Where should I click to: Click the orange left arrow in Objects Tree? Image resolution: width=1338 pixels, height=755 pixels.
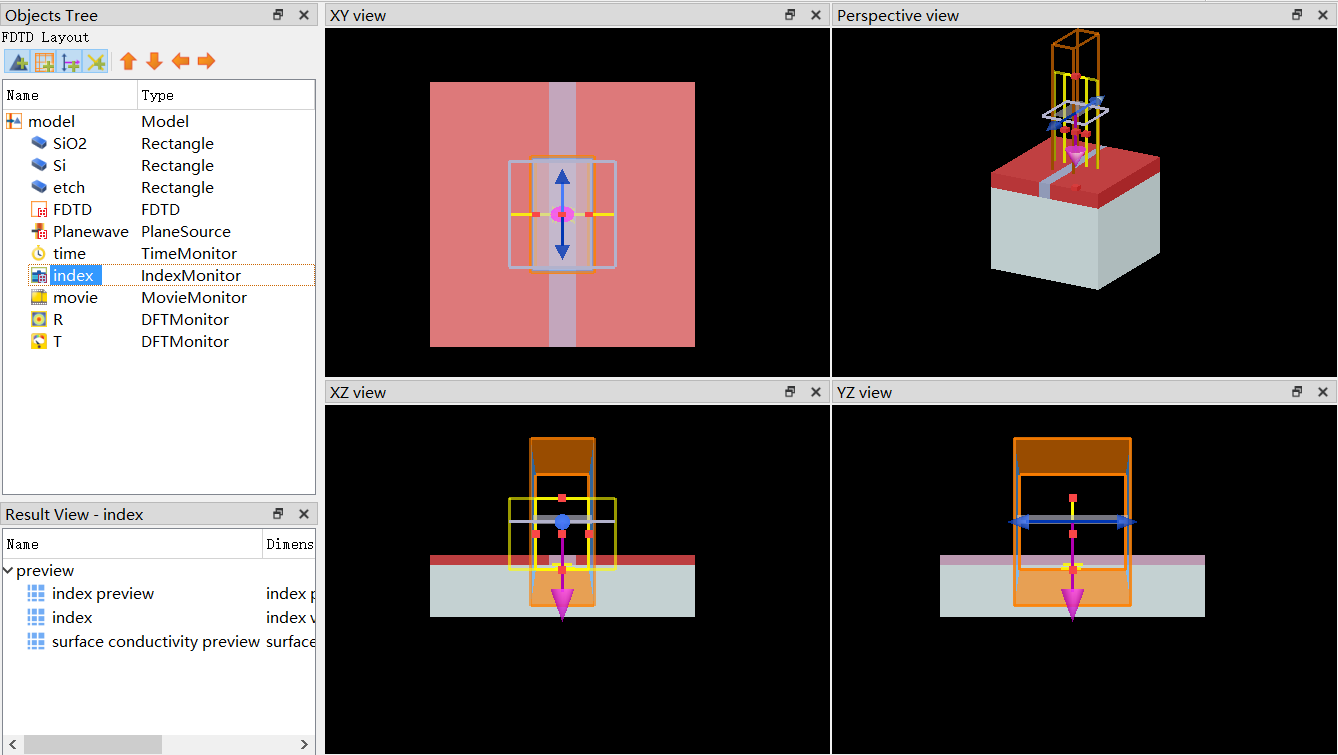[x=180, y=61]
